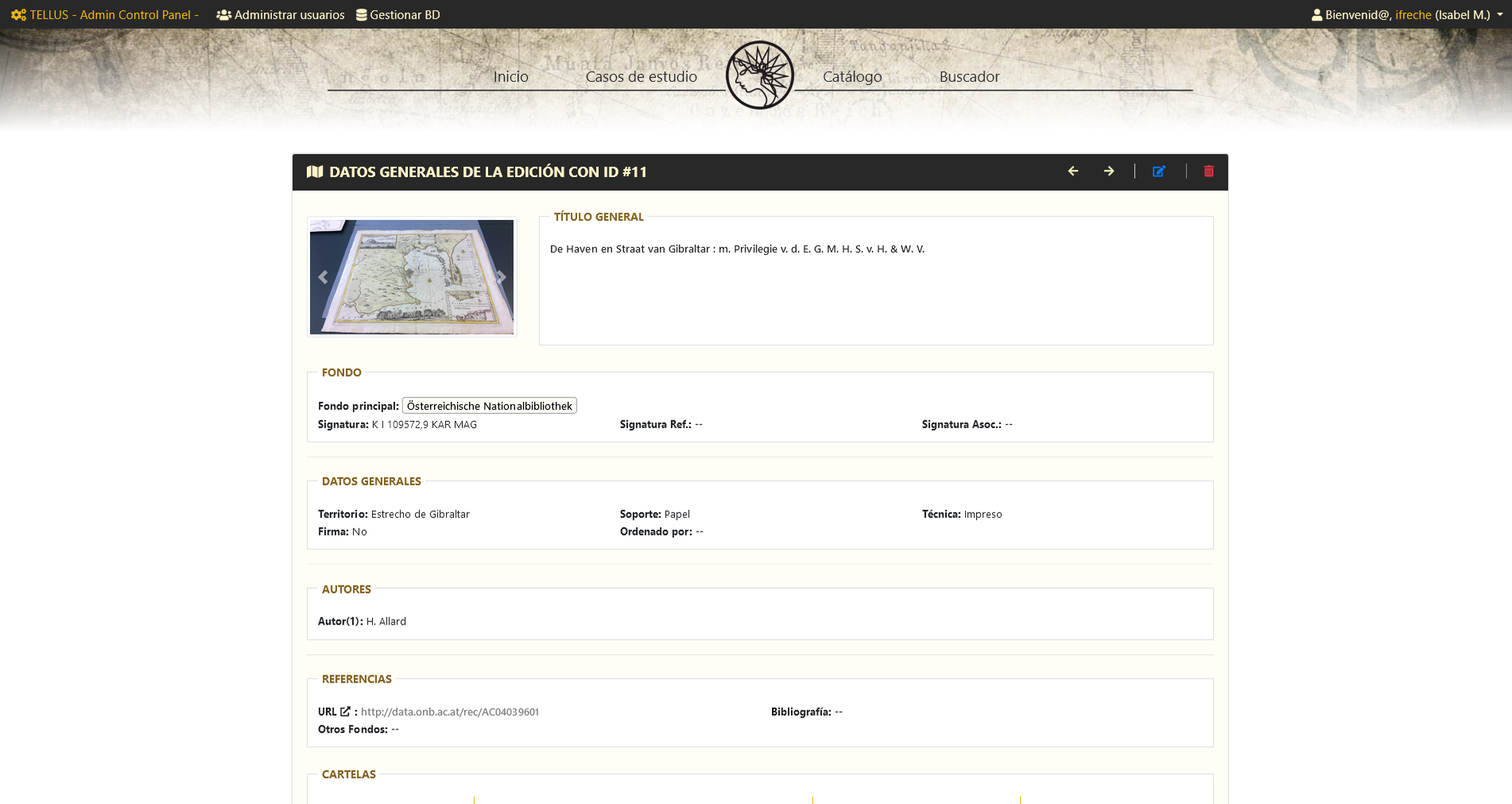Image resolution: width=1512 pixels, height=804 pixels.
Task: Click the database icon for Gestionar BD
Action: pyautogui.click(x=362, y=14)
